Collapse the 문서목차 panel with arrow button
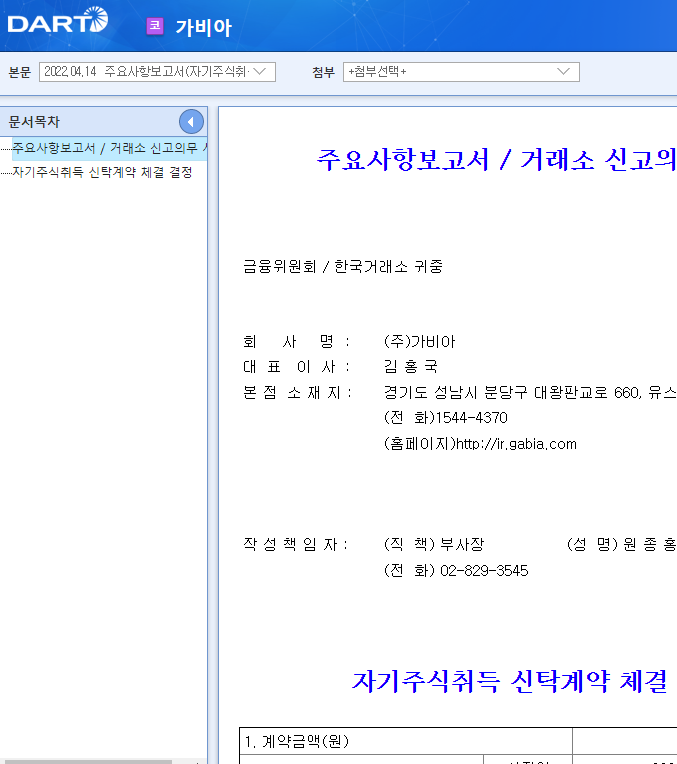The width and height of the screenshot is (677, 764). point(191,122)
